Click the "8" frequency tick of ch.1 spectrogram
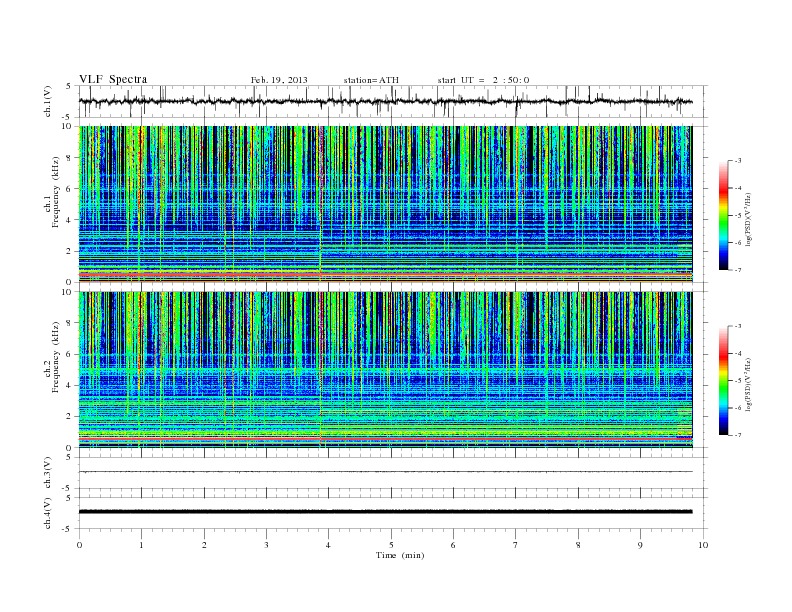792x612 pixels. pyautogui.click(x=69, y=158)
